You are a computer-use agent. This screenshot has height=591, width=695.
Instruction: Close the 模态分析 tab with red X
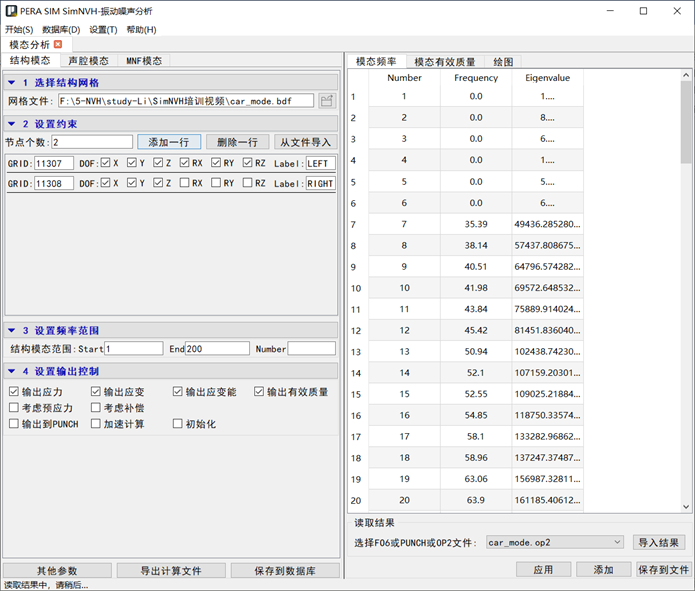(x=58, y=44)
